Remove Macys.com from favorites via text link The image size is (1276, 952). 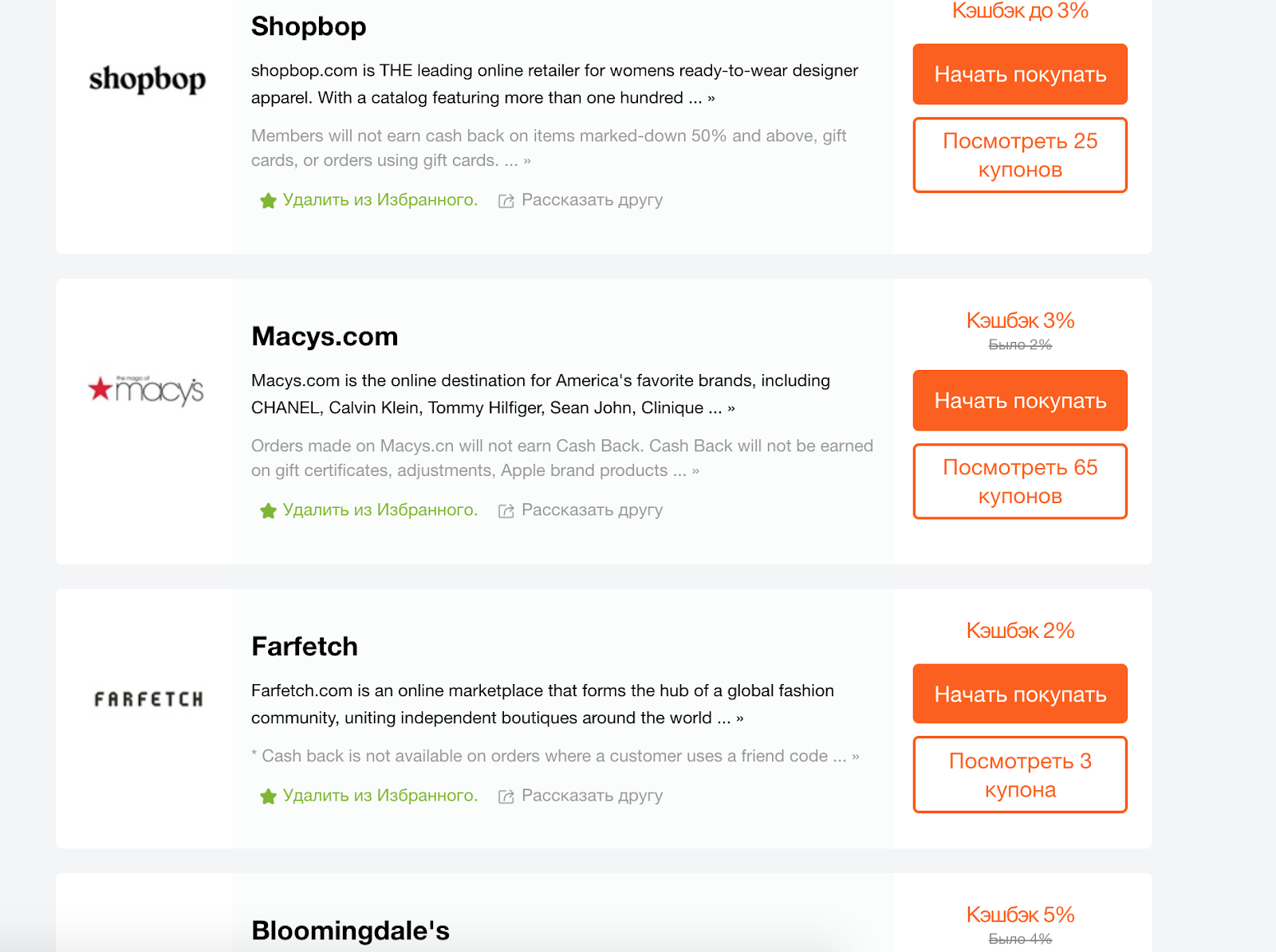coord(380,509)
